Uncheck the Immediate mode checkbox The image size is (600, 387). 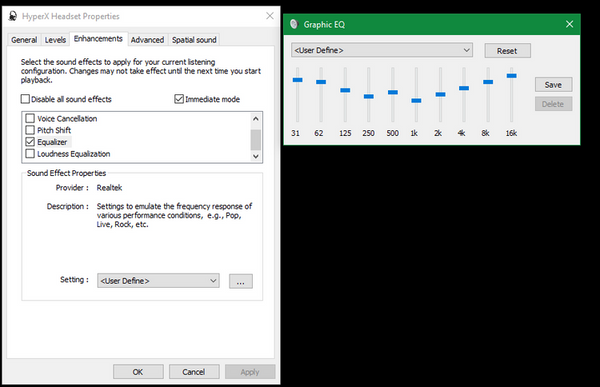[x=179, y=99]
